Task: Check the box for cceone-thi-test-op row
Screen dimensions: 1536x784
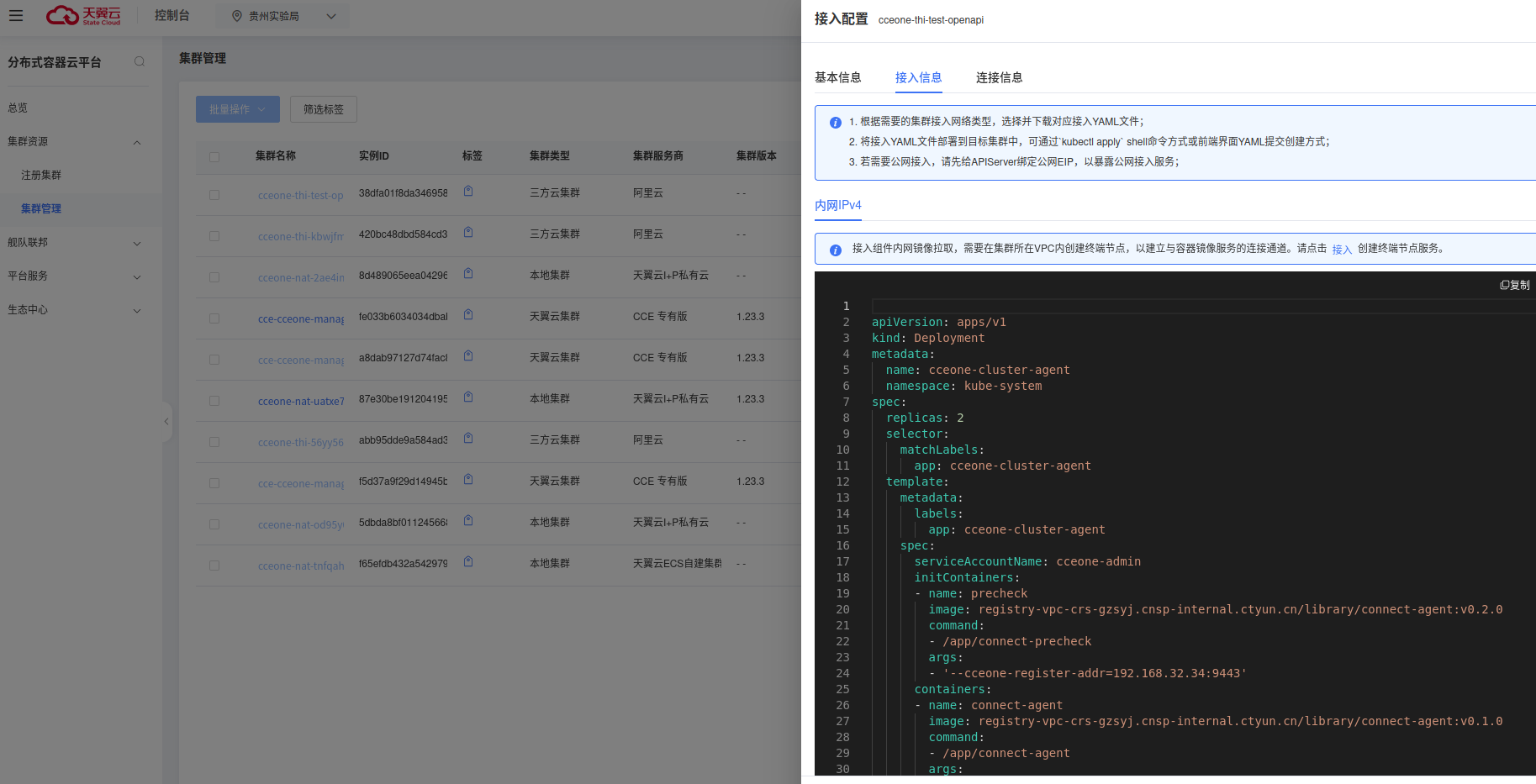Action: pyautogui.click(x=214, y=195)
